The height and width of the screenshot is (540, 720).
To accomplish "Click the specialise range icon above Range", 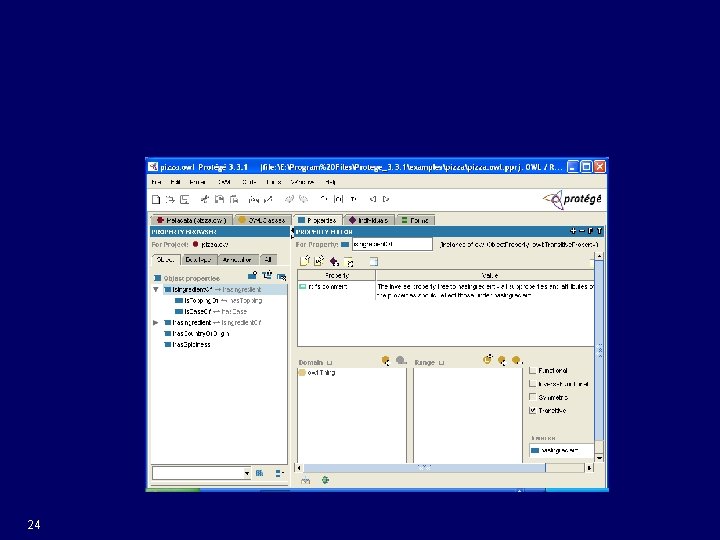I will coord(488,360).
